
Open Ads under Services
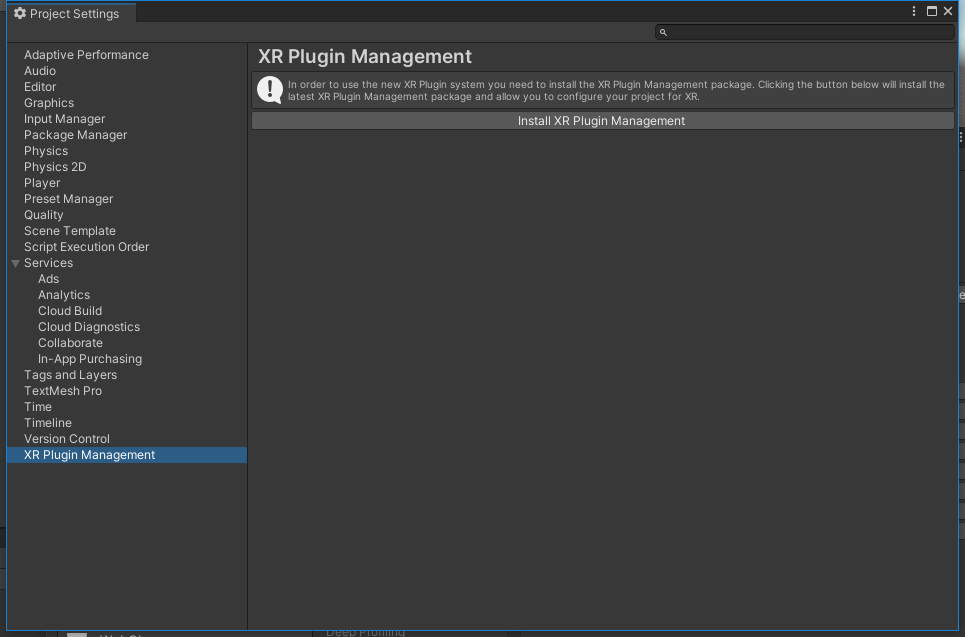[x=49, y=279]
